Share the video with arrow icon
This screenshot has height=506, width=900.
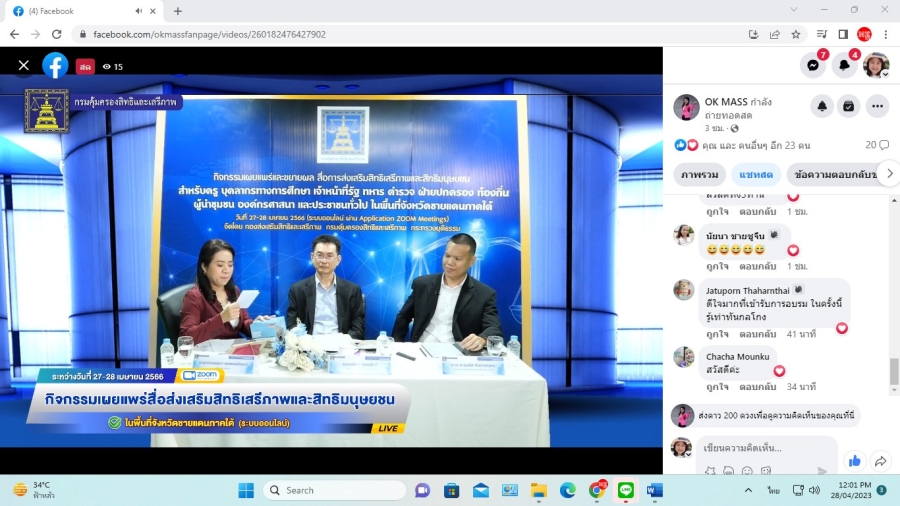[x=880, y=461]
